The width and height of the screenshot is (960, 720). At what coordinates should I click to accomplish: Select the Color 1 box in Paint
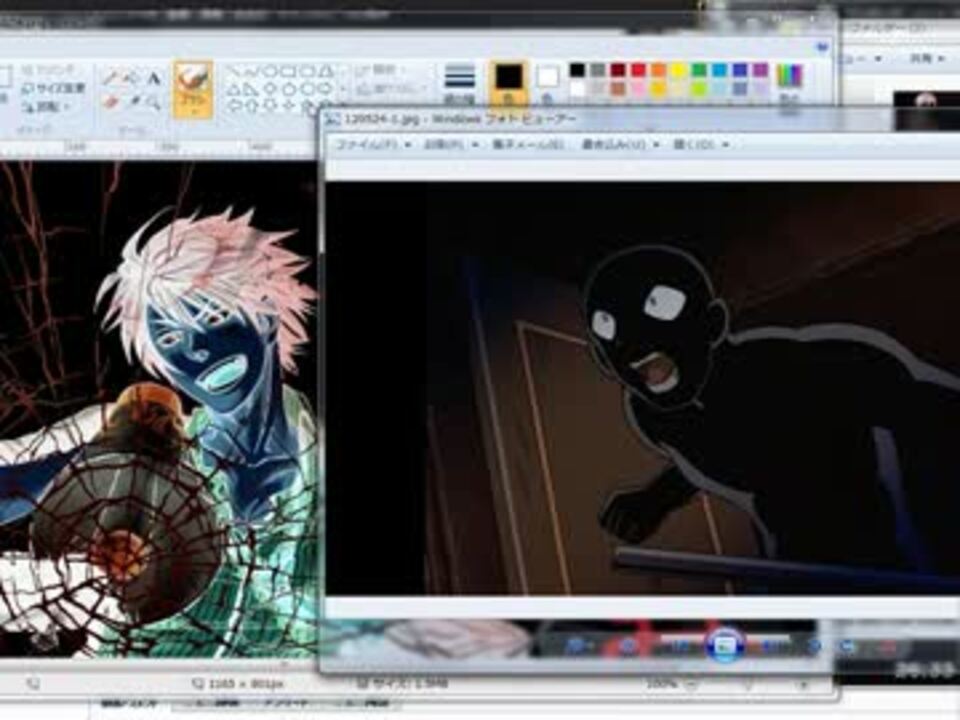508,83
